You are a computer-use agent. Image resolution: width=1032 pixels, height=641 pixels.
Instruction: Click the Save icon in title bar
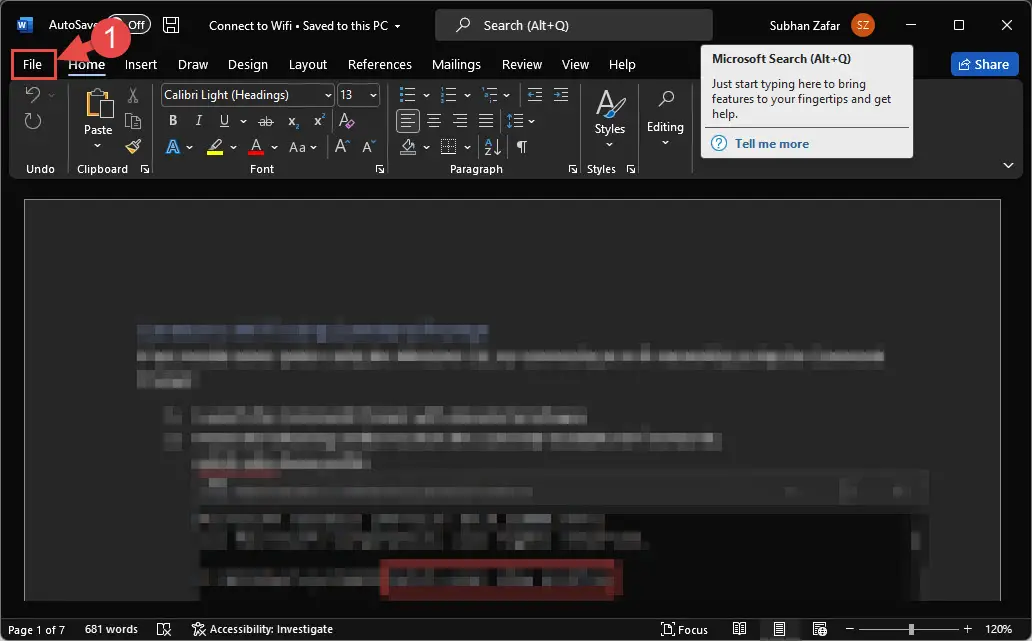pos(172,25)
